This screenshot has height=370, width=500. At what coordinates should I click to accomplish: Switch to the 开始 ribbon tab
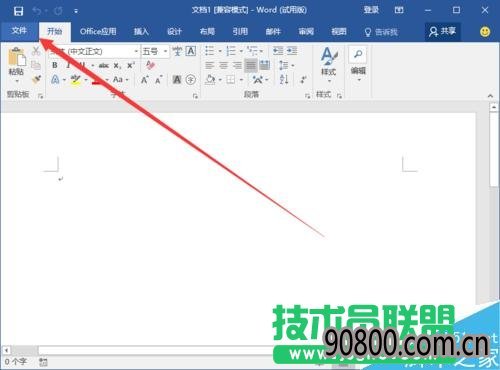coord(55,32)
